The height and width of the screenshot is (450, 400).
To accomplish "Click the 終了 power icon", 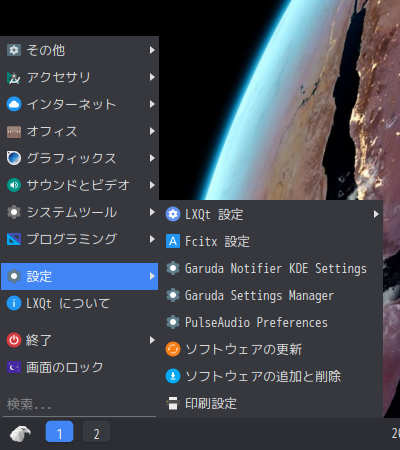I will pyautogui.click(x=14, y=340).
